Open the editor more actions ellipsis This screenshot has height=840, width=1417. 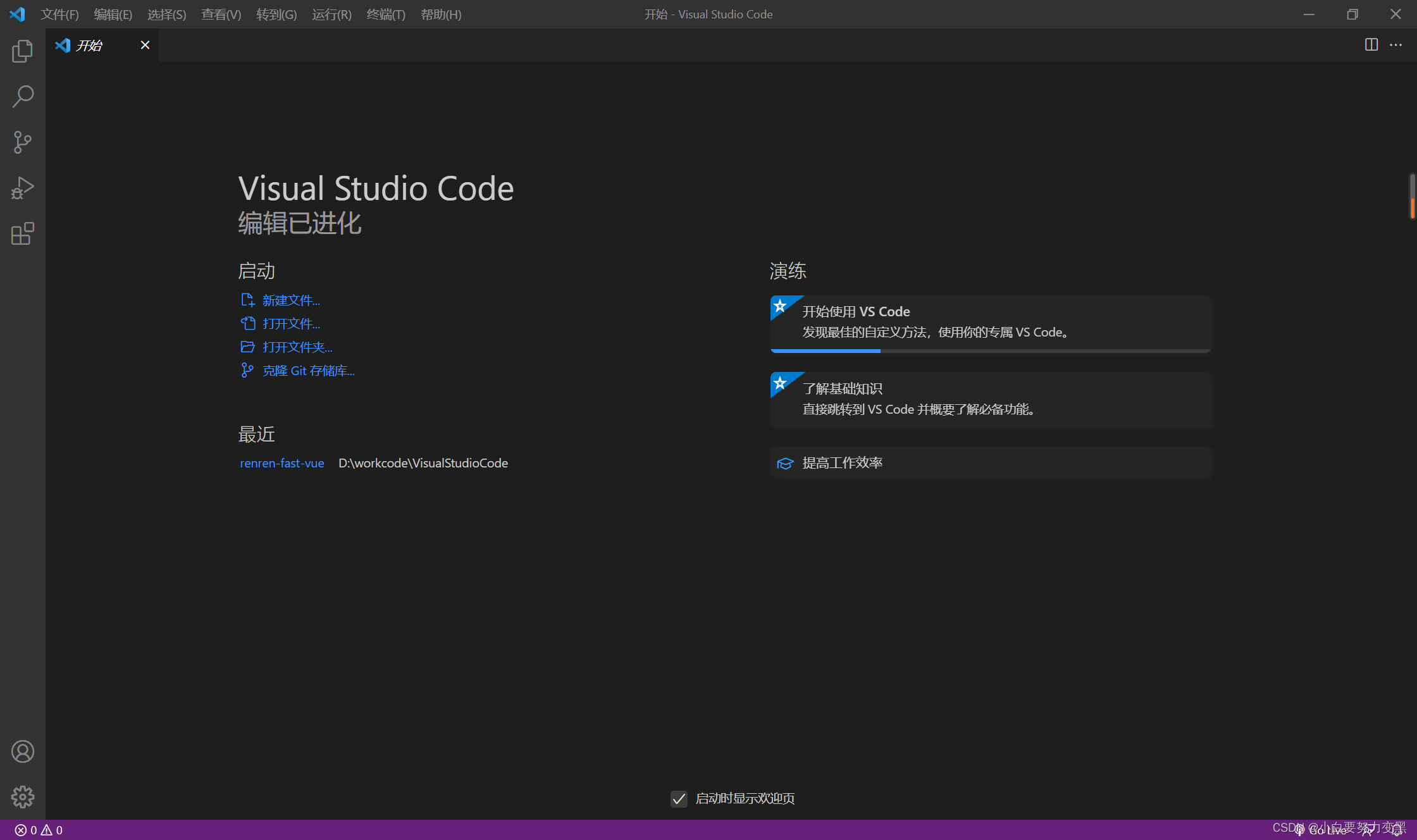pyautogui.click(x=1395, y=45)
